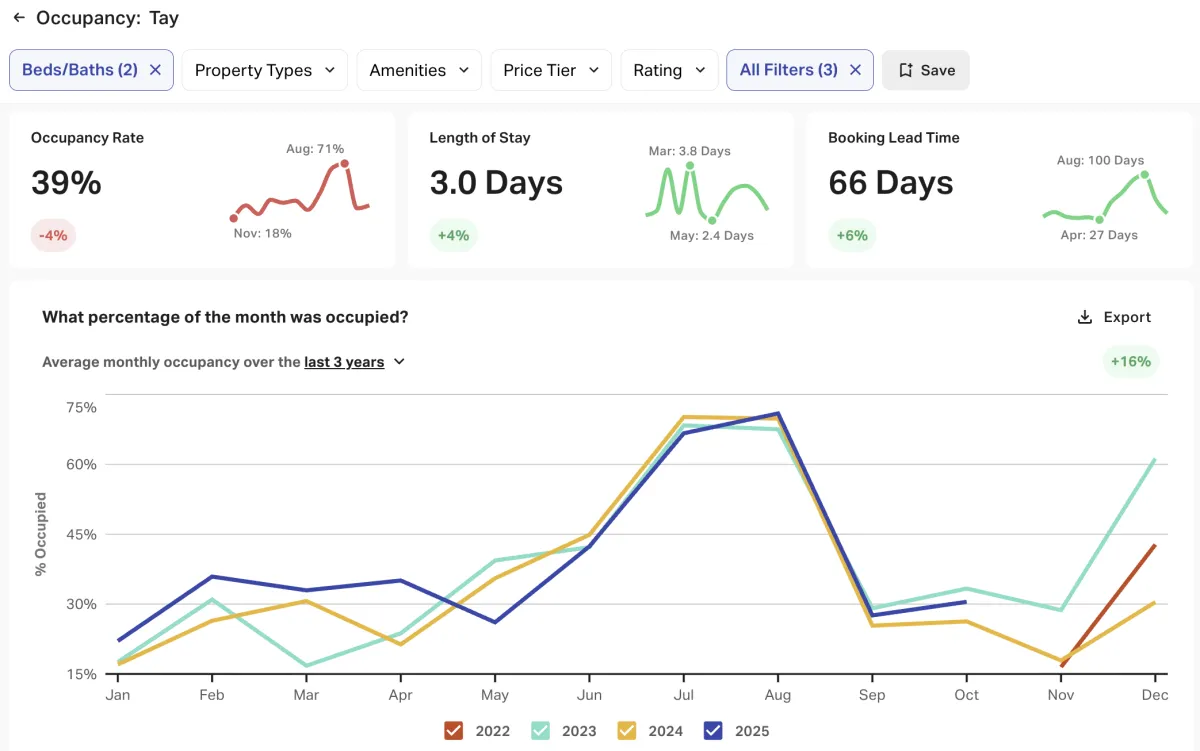Click the +16% change badge
Screen dimensions: 1200x751
click(x=1130, y=362)
